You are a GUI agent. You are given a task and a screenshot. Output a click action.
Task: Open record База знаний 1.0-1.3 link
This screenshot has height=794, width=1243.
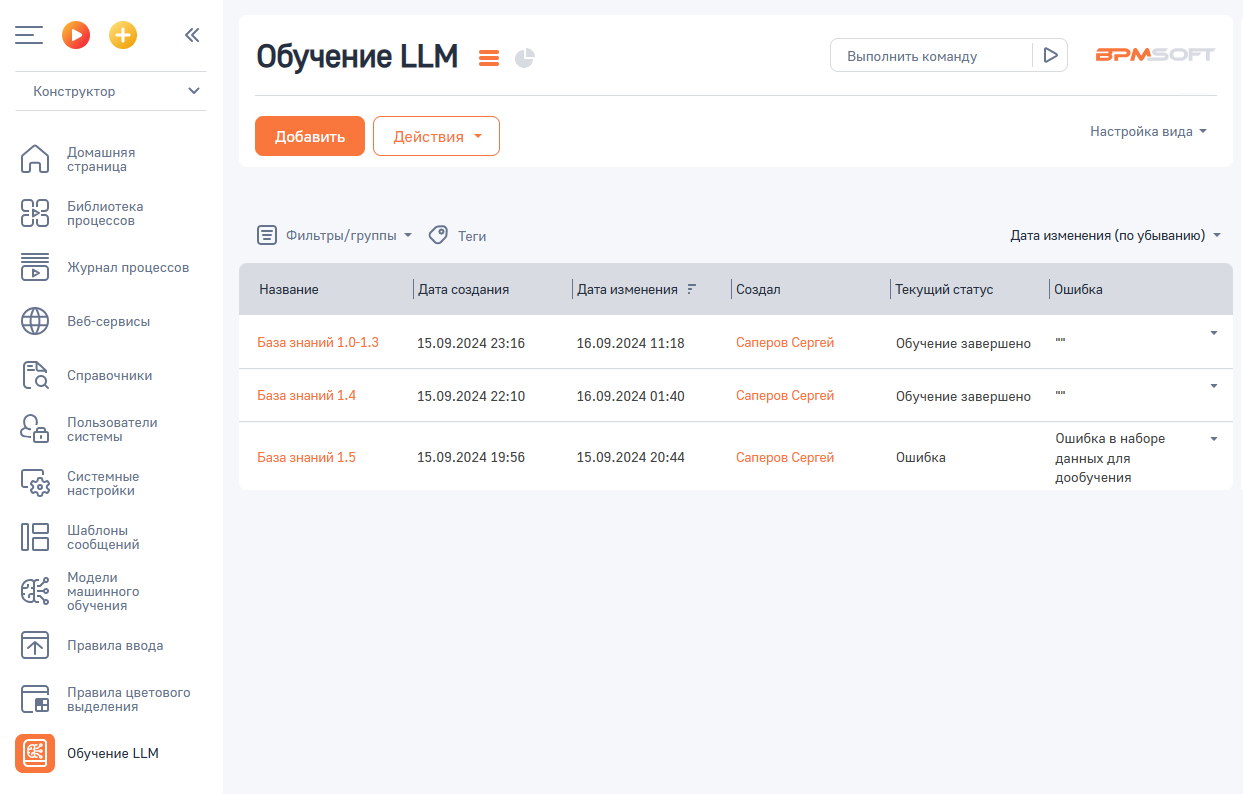[x=318, y=342]
